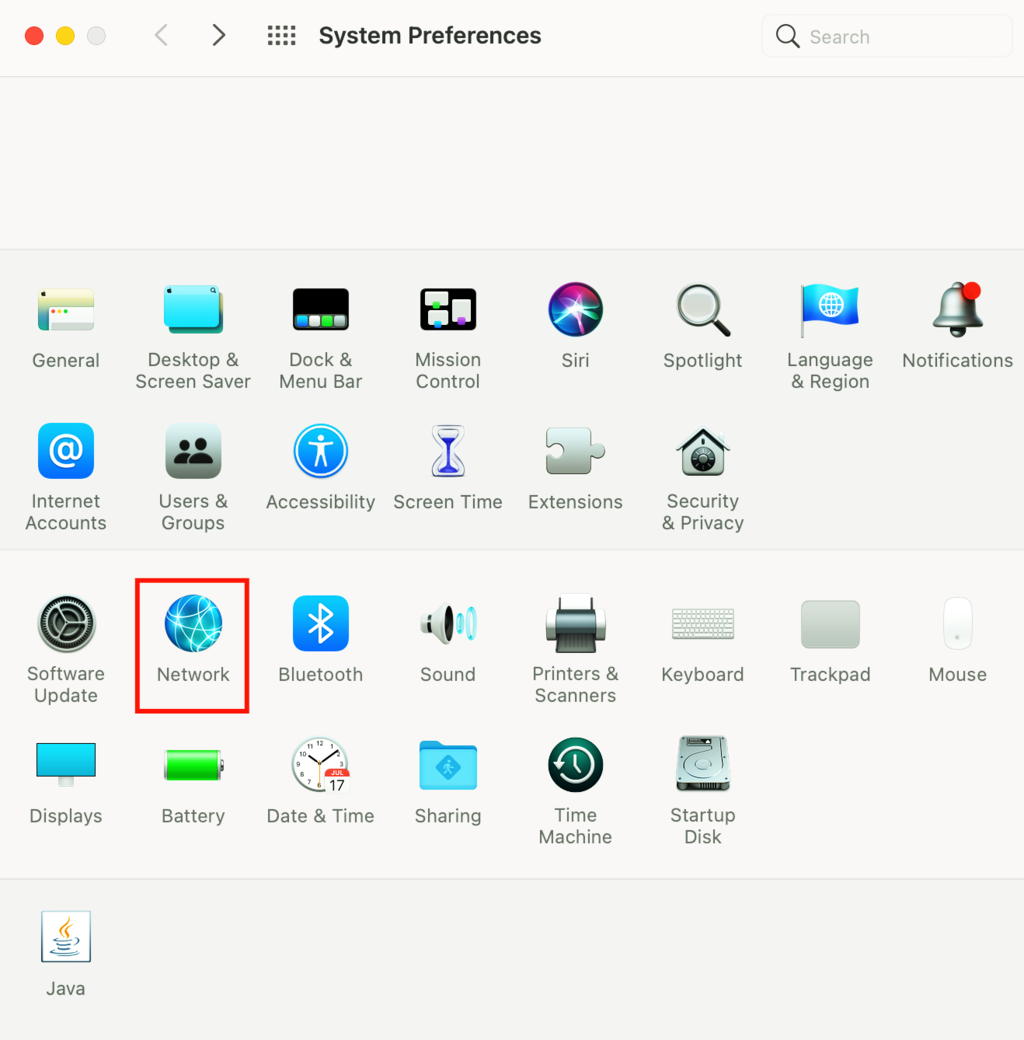Click the forward navigation arrow
Viewport: 1024px width, 1040px height.
coord(218,36)
